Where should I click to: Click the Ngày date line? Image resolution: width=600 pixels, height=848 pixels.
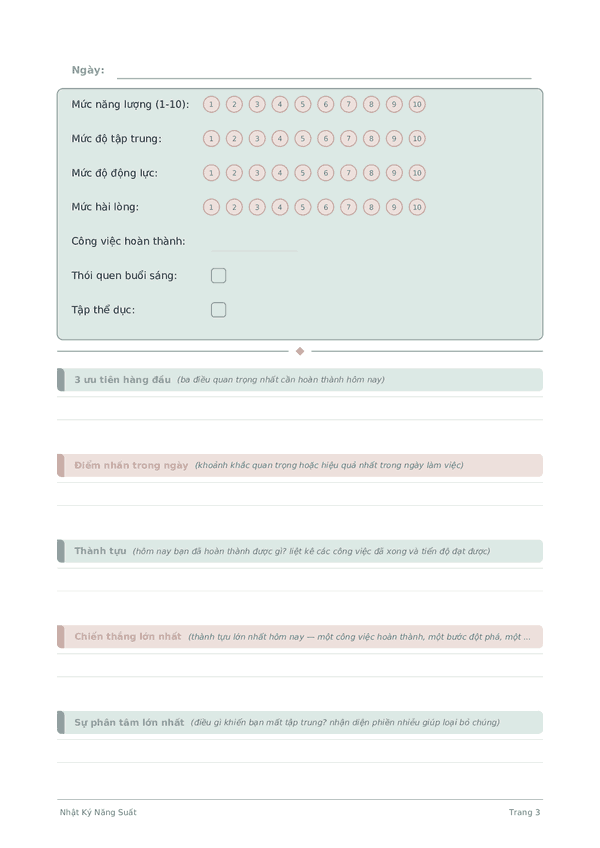(x=324, y=71)
